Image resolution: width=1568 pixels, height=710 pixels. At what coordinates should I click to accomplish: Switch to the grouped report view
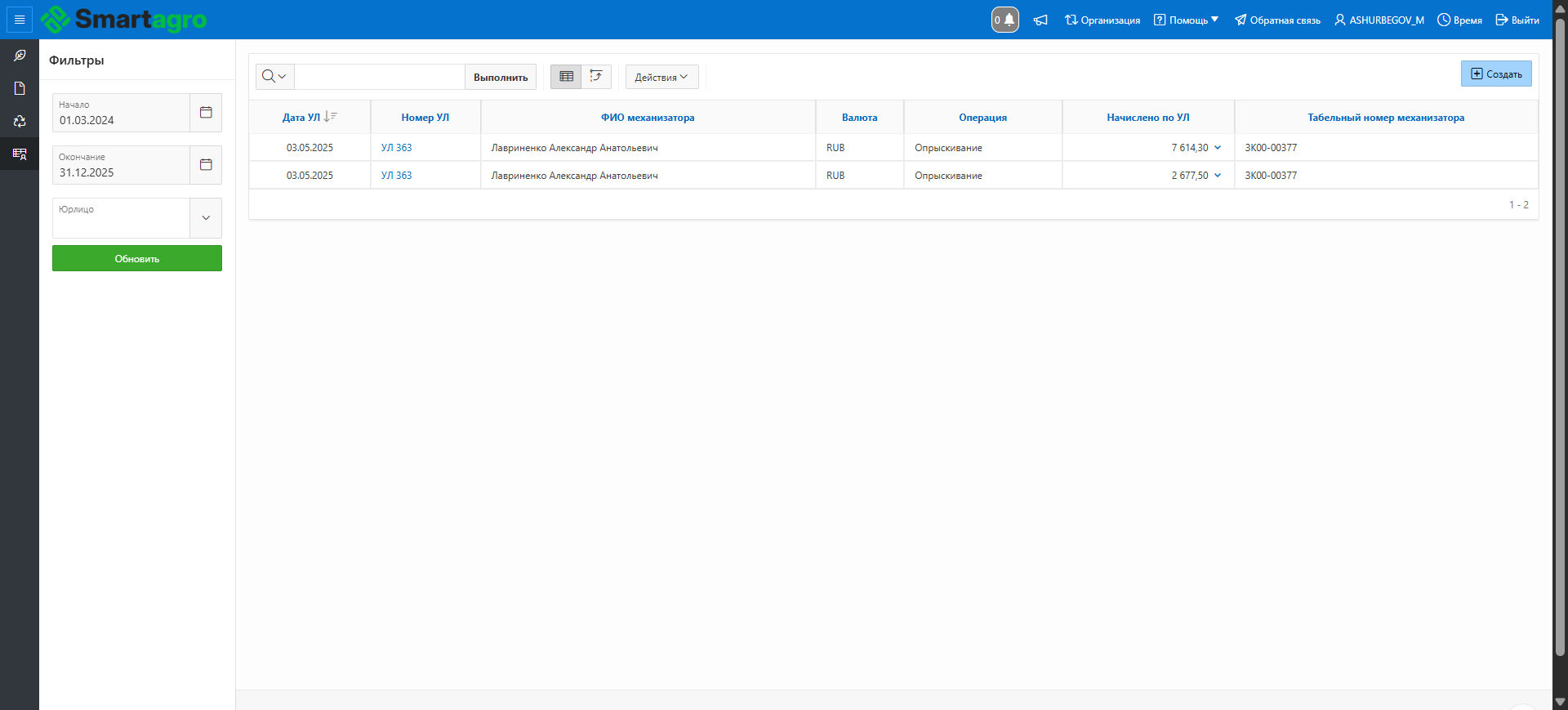point(596,77)
